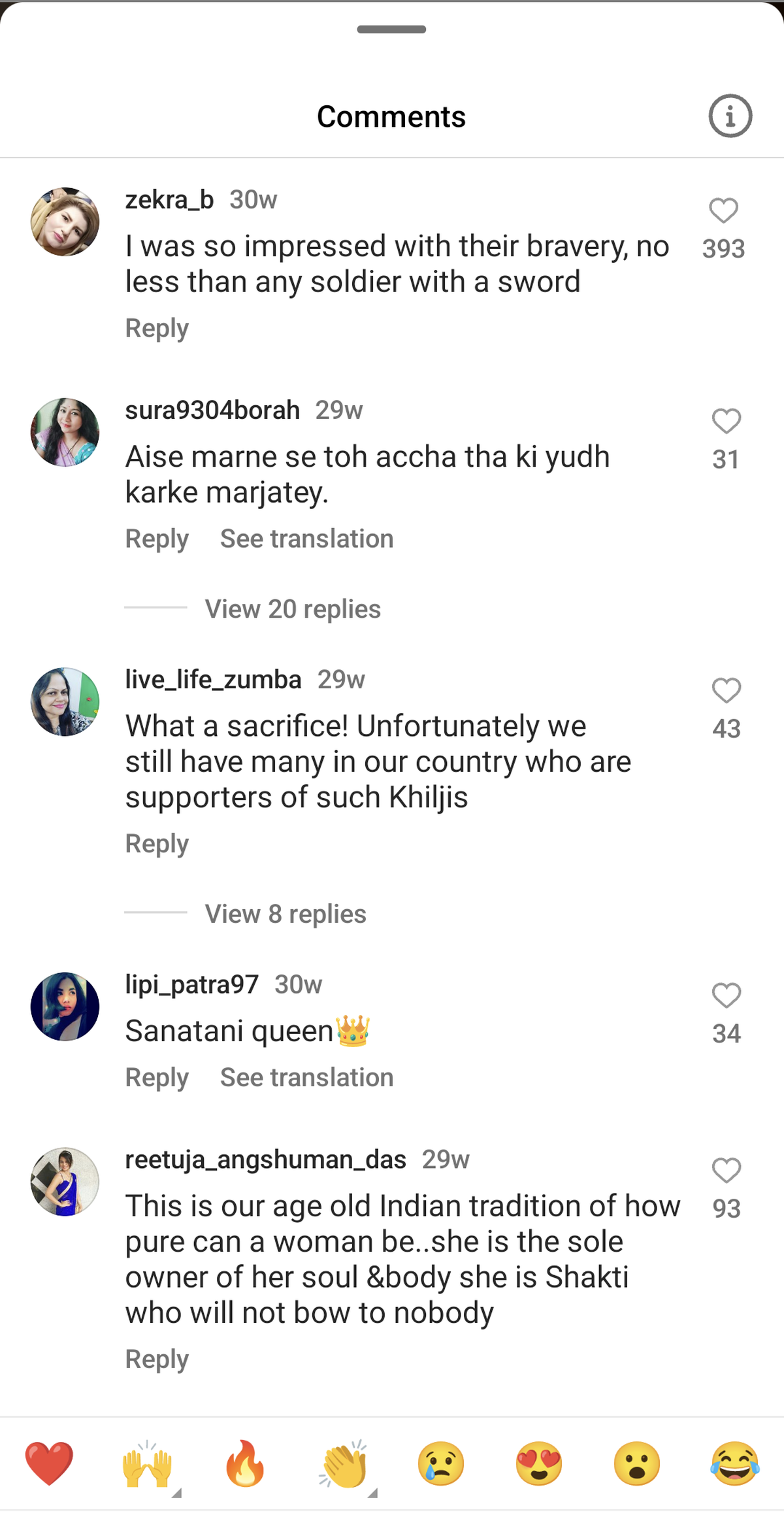This screenshot has width=784, height=1519.
Task: Like zekra_b's comment with the heart
Action: 723,211
